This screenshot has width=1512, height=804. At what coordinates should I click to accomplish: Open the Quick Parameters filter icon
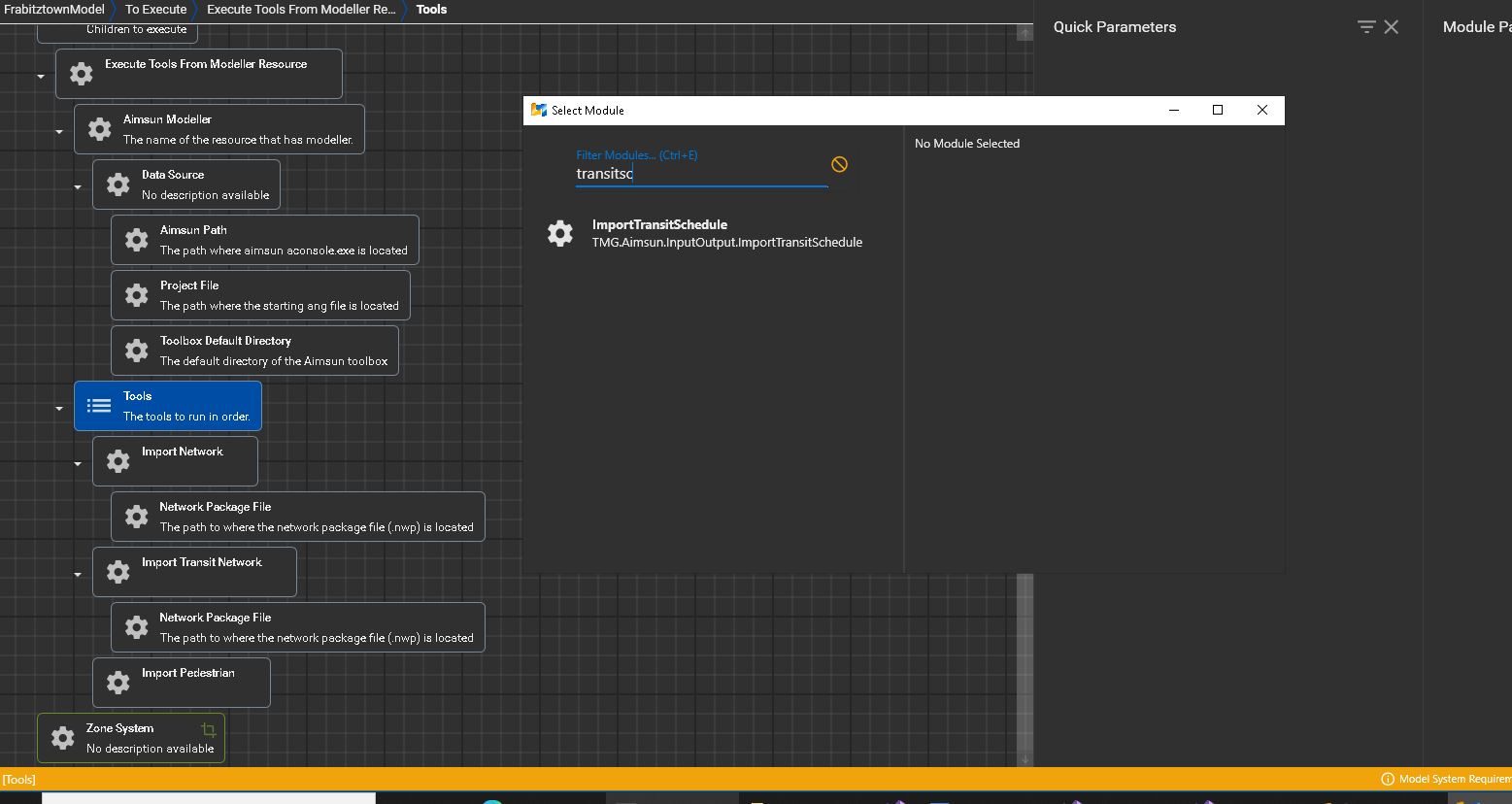tap(1365, 26)
